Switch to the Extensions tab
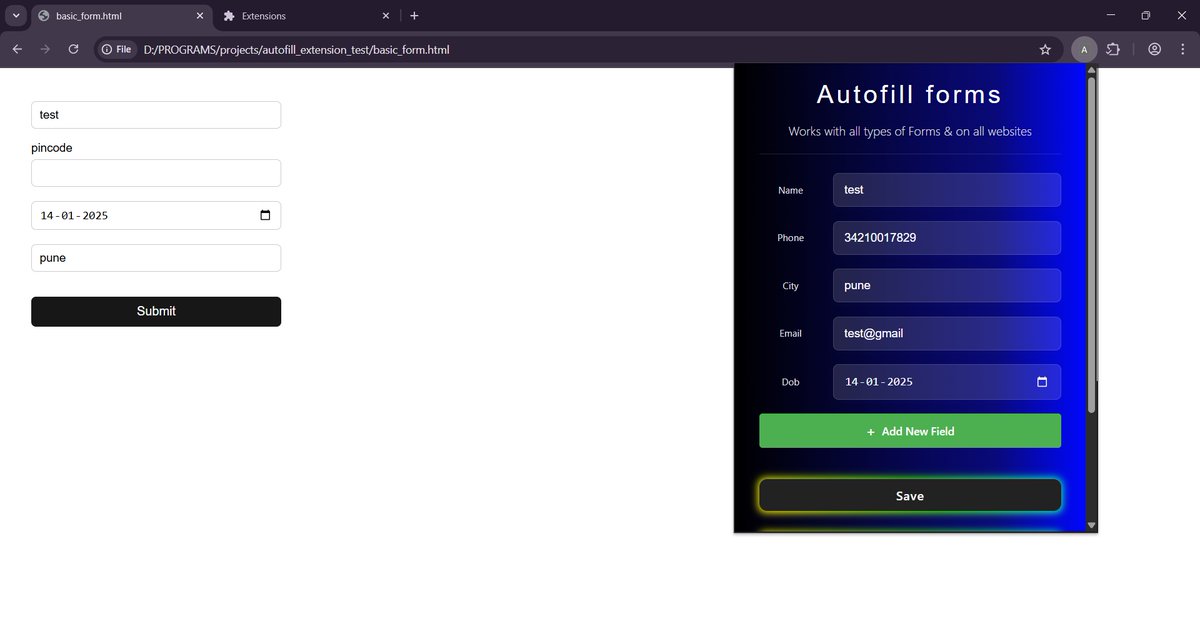The image size is (1200, 634). (x=305, y=16)
